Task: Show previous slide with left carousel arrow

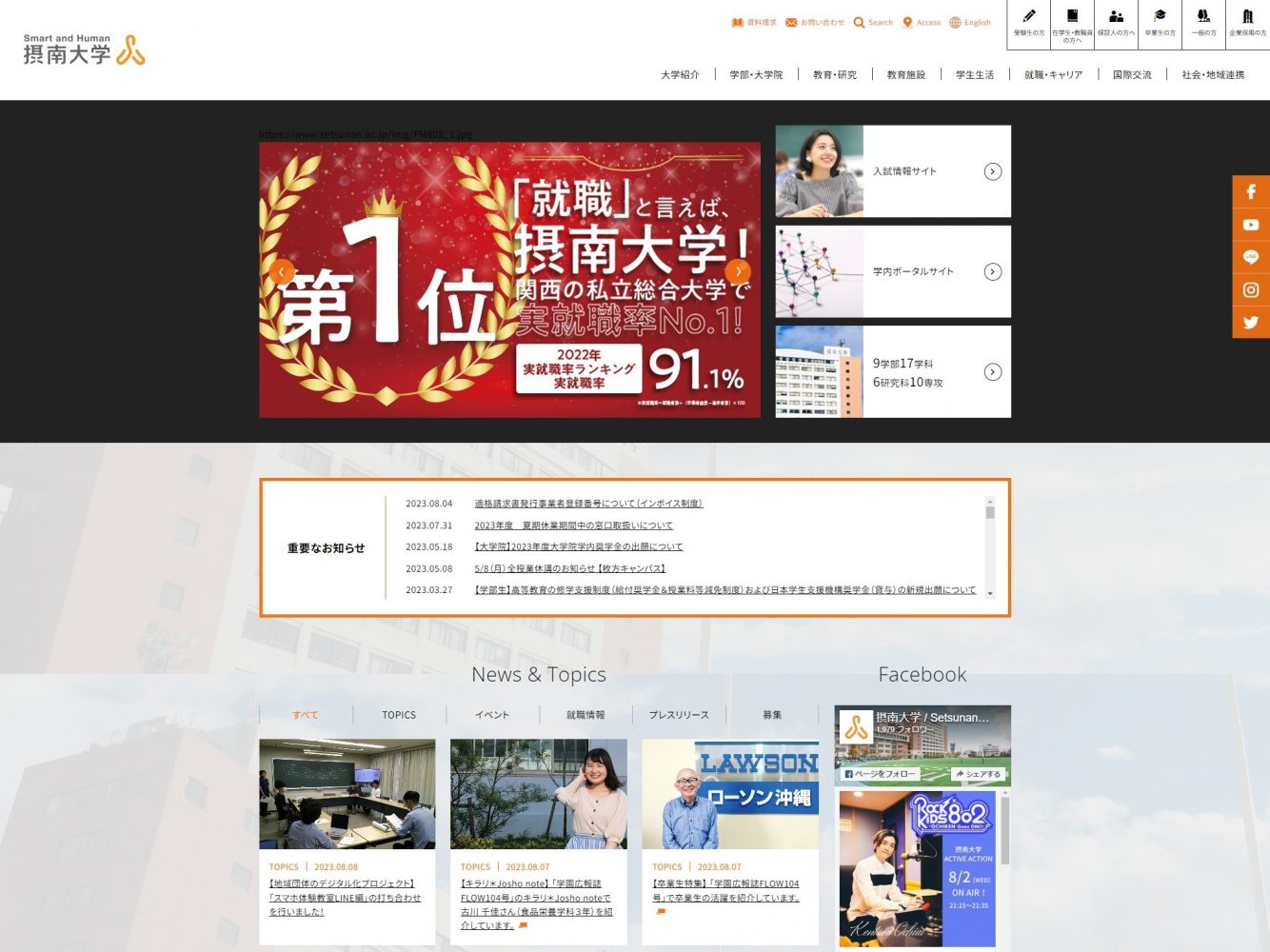Action: pos(282,271)
